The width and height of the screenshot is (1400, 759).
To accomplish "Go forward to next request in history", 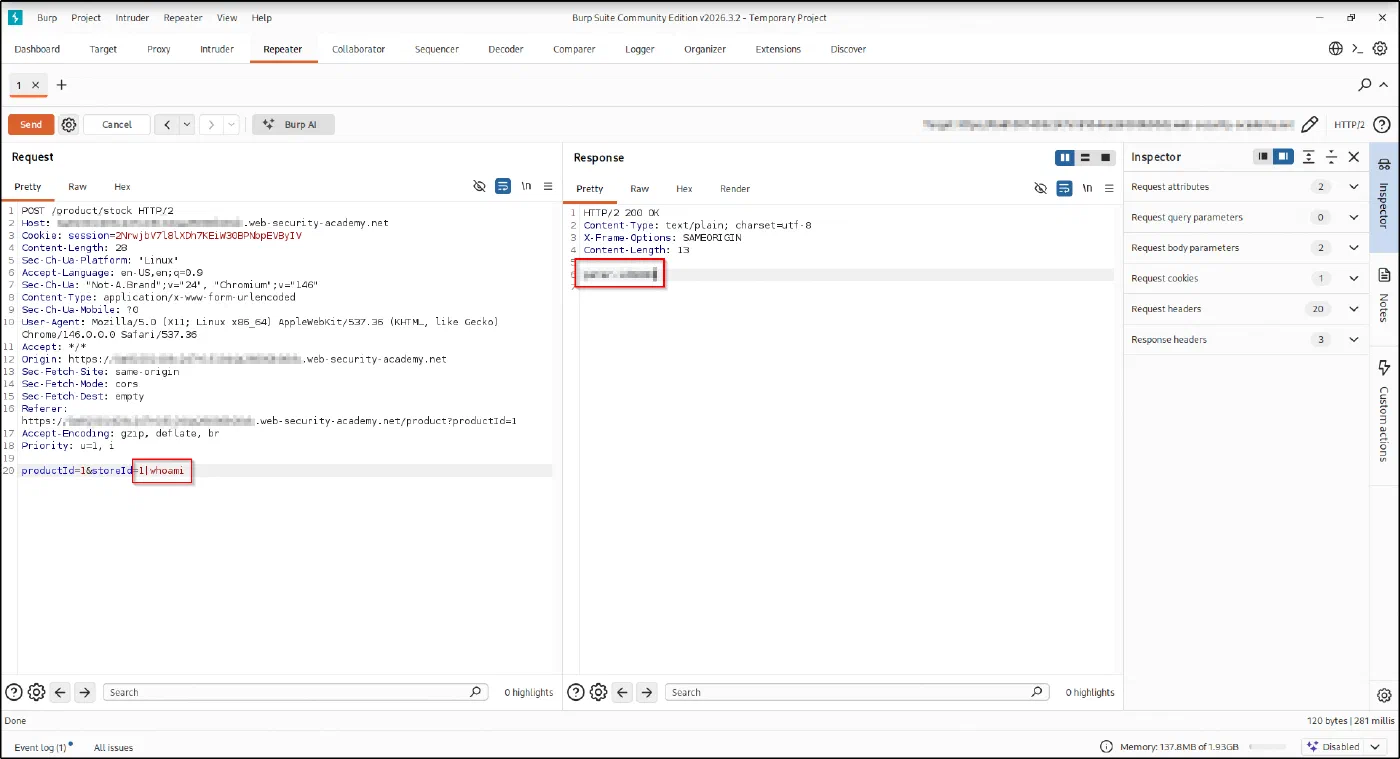I will (x=211, y=125).
